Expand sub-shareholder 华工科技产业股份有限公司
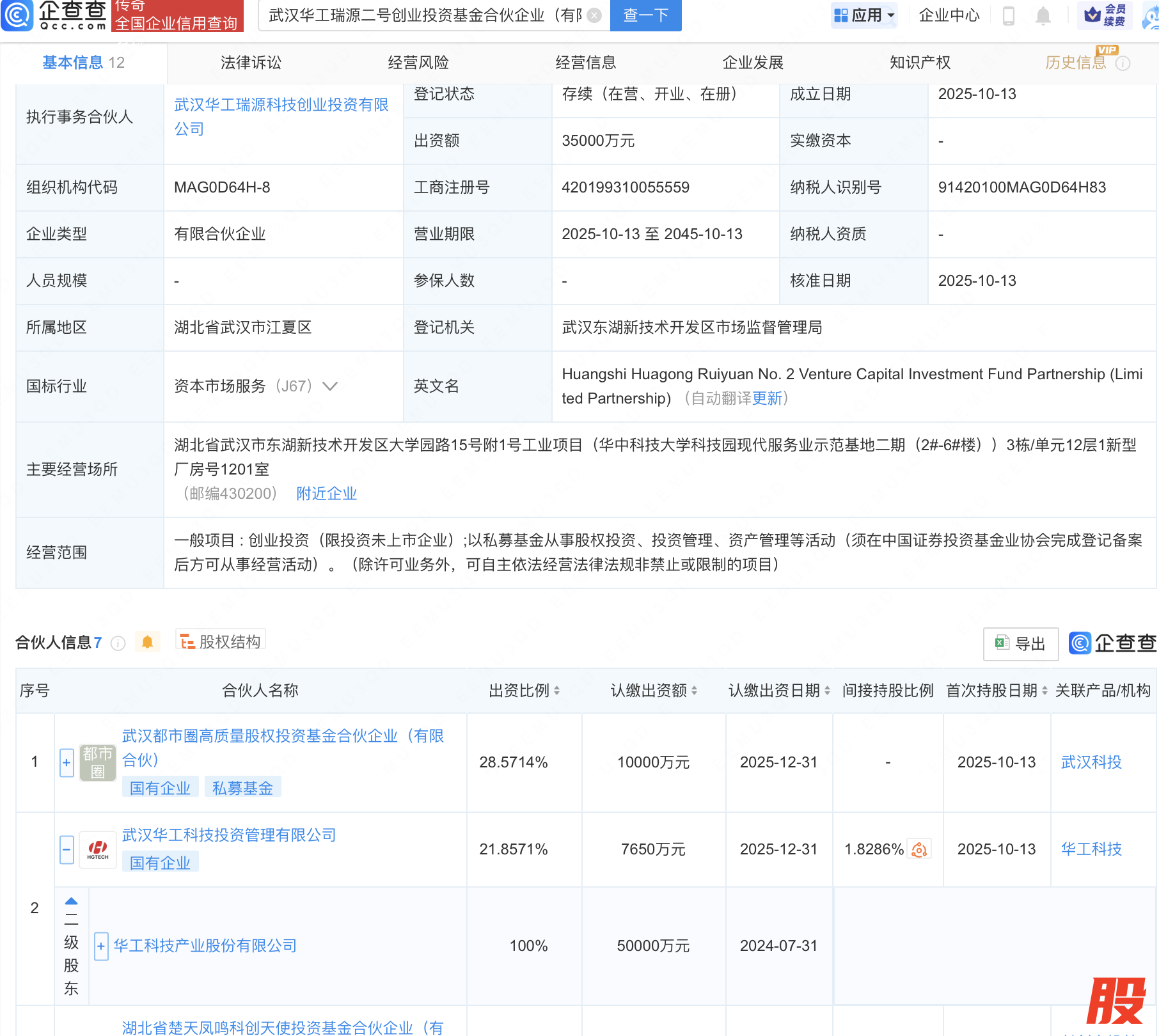Screen dimensions: 1159x1036 click(x=101, y=946)
